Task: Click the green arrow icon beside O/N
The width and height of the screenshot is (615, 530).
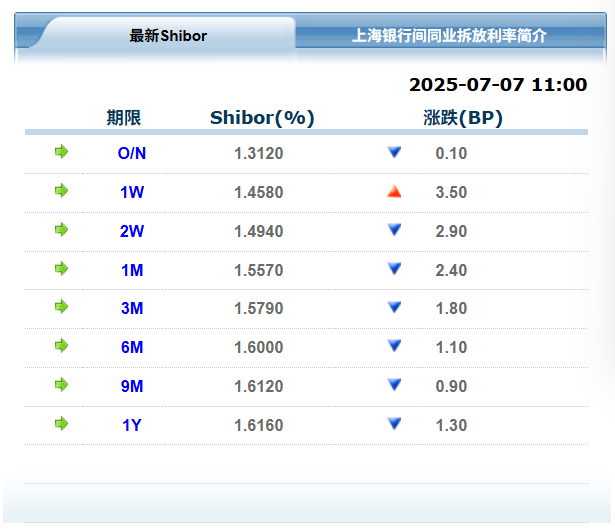Action: (x=62, y=151)
